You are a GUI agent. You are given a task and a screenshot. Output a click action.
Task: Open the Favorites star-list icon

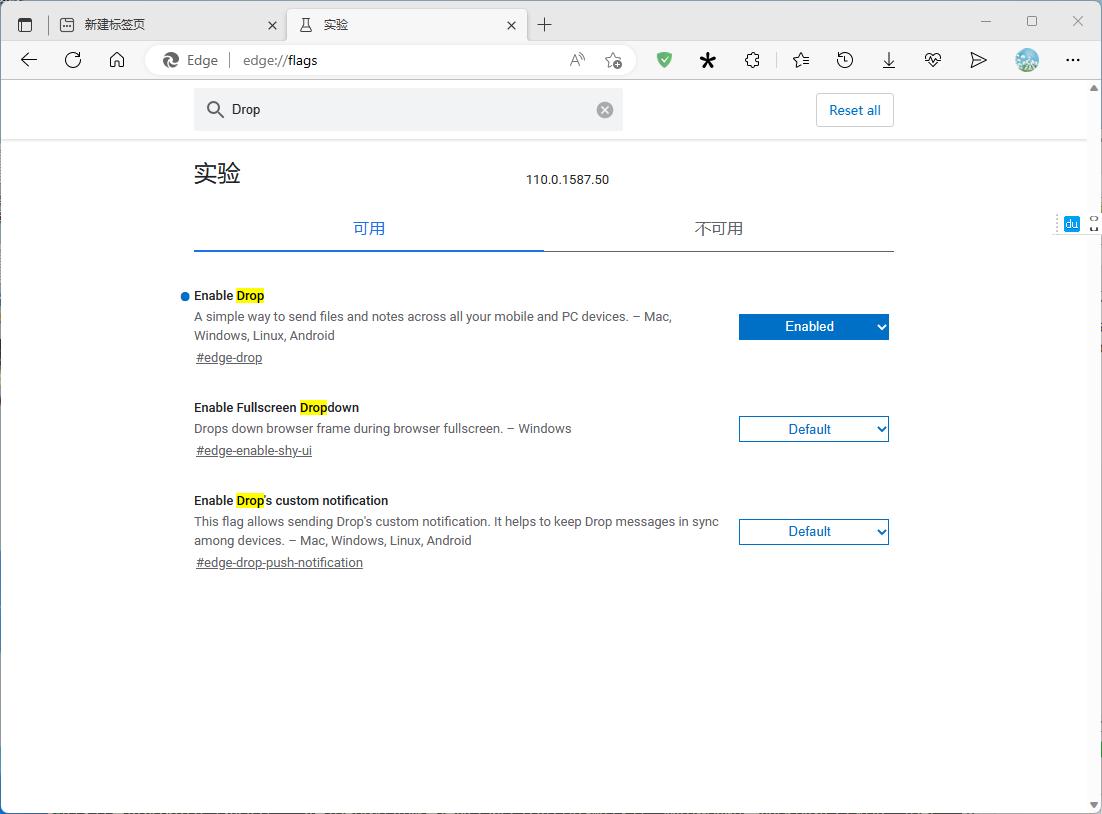(800, 60)
